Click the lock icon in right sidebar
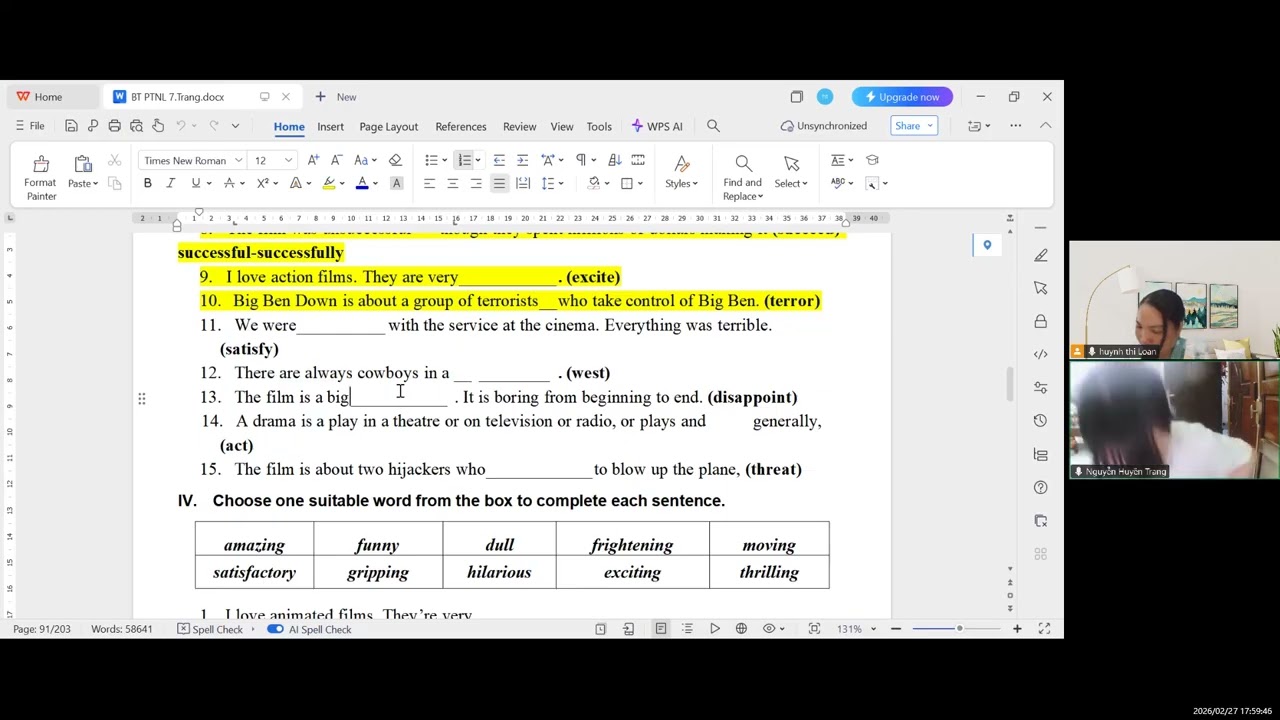The width and height of the screenshot is (1280, 720). [x=1041, y=321]
